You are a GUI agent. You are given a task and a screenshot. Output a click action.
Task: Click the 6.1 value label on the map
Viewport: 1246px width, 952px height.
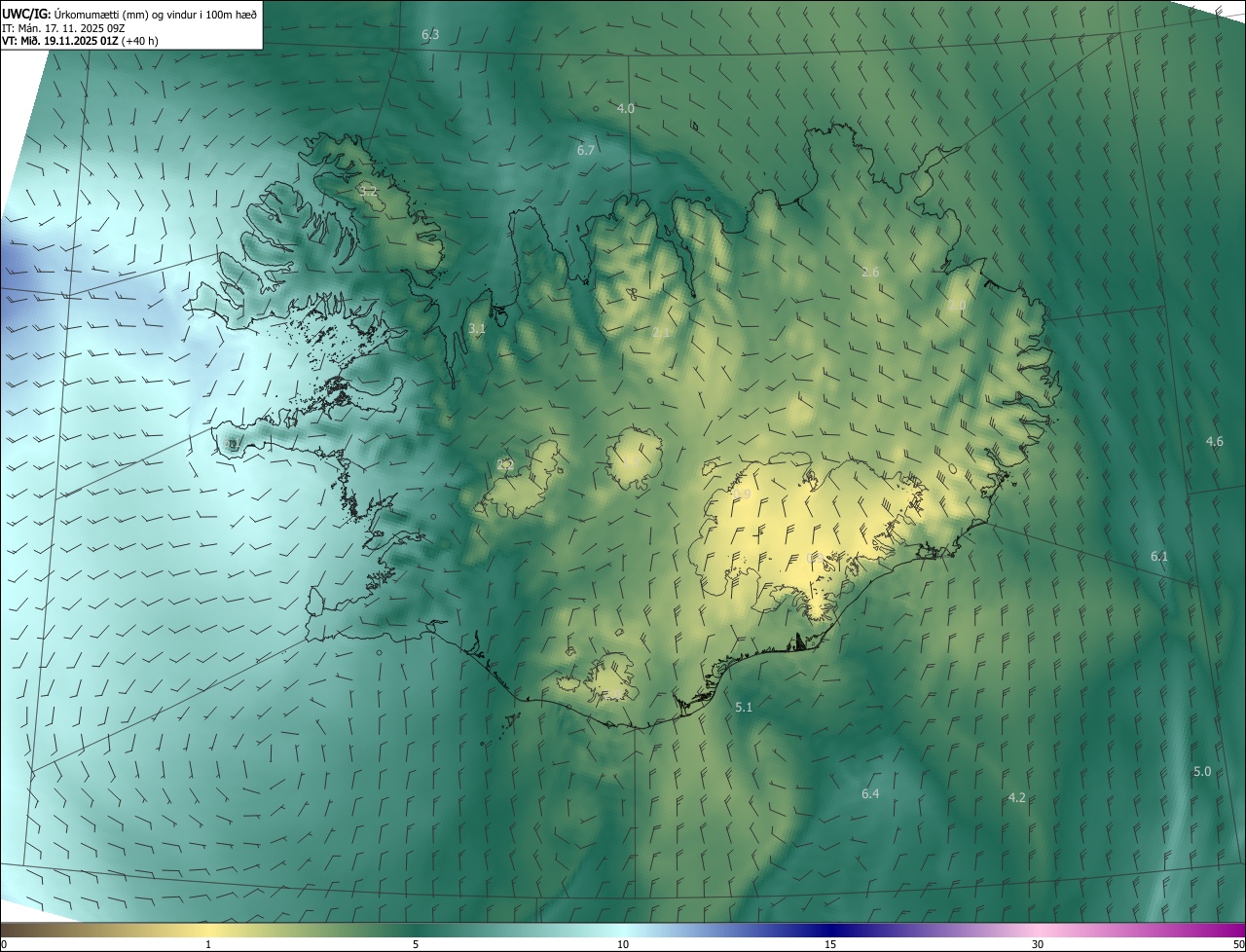click(1158, 556)
